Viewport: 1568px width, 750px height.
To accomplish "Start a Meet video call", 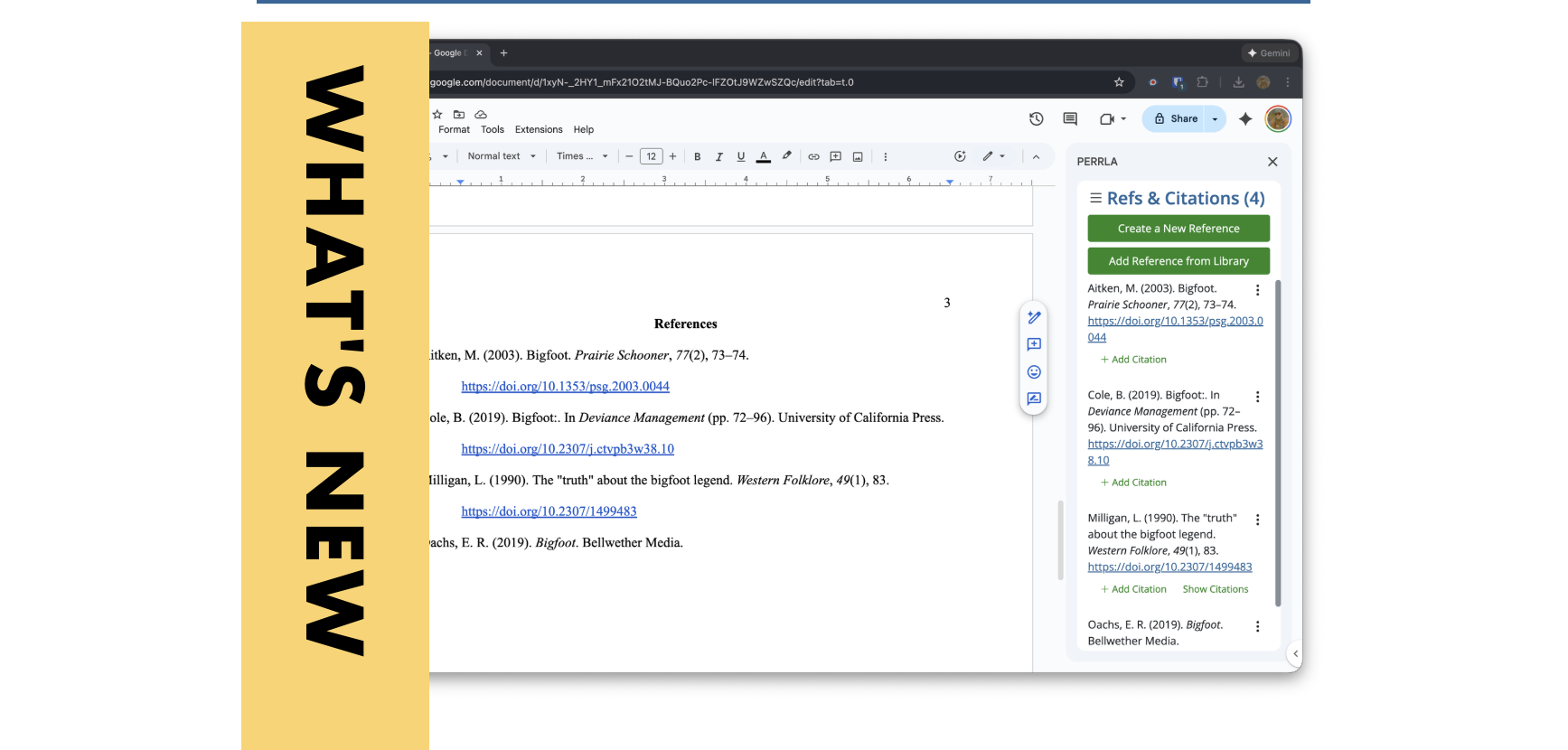I will (x=1107, y=118).
